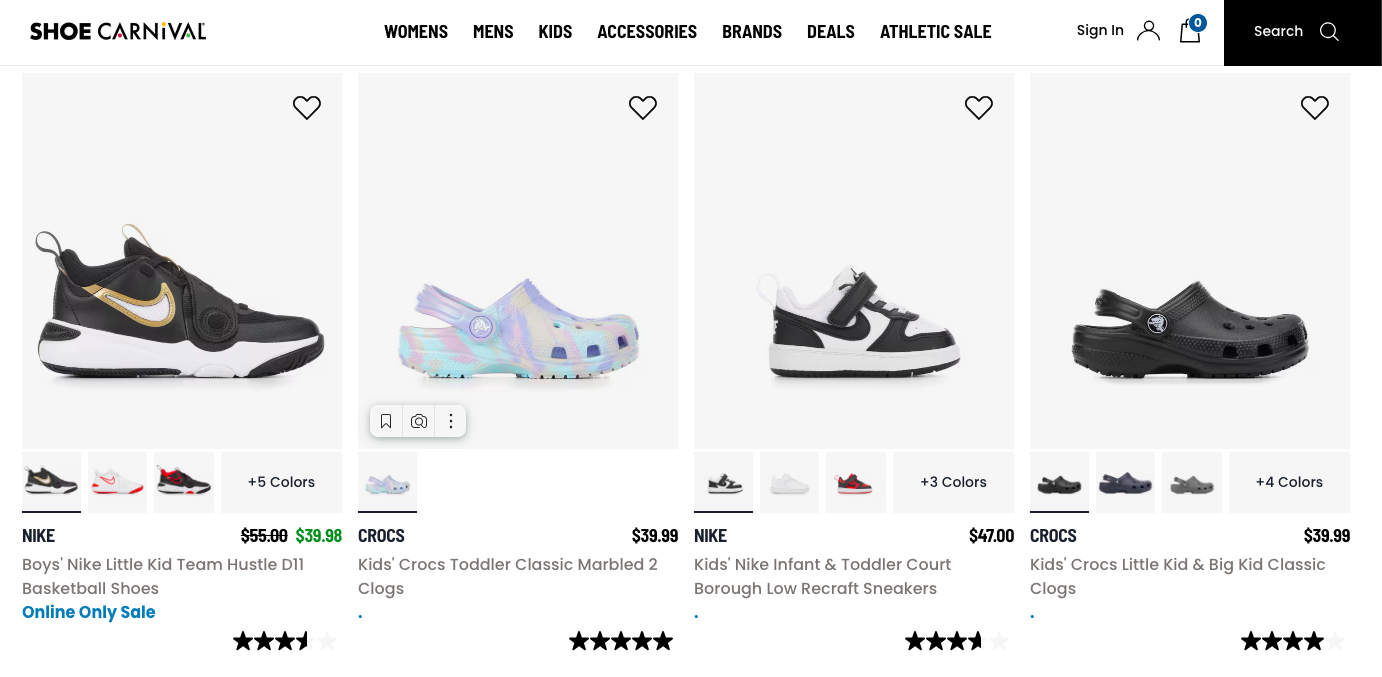The image size is (1382, 677).
Task: Open Kids' Crocs Toddler Classic Marbled 2 Clogs link
Action: click(507, 576)
